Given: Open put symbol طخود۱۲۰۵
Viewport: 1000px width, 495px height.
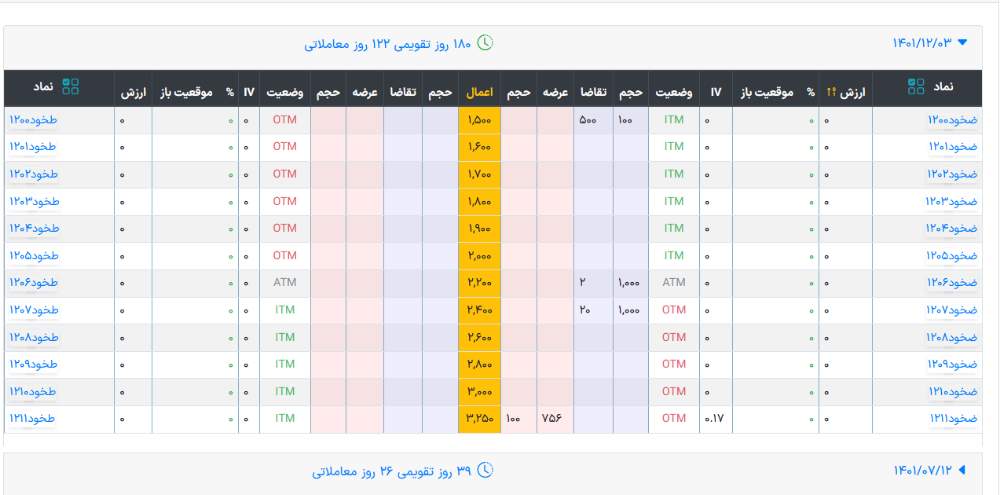Looking at the screenshot, I should [33, 256].
